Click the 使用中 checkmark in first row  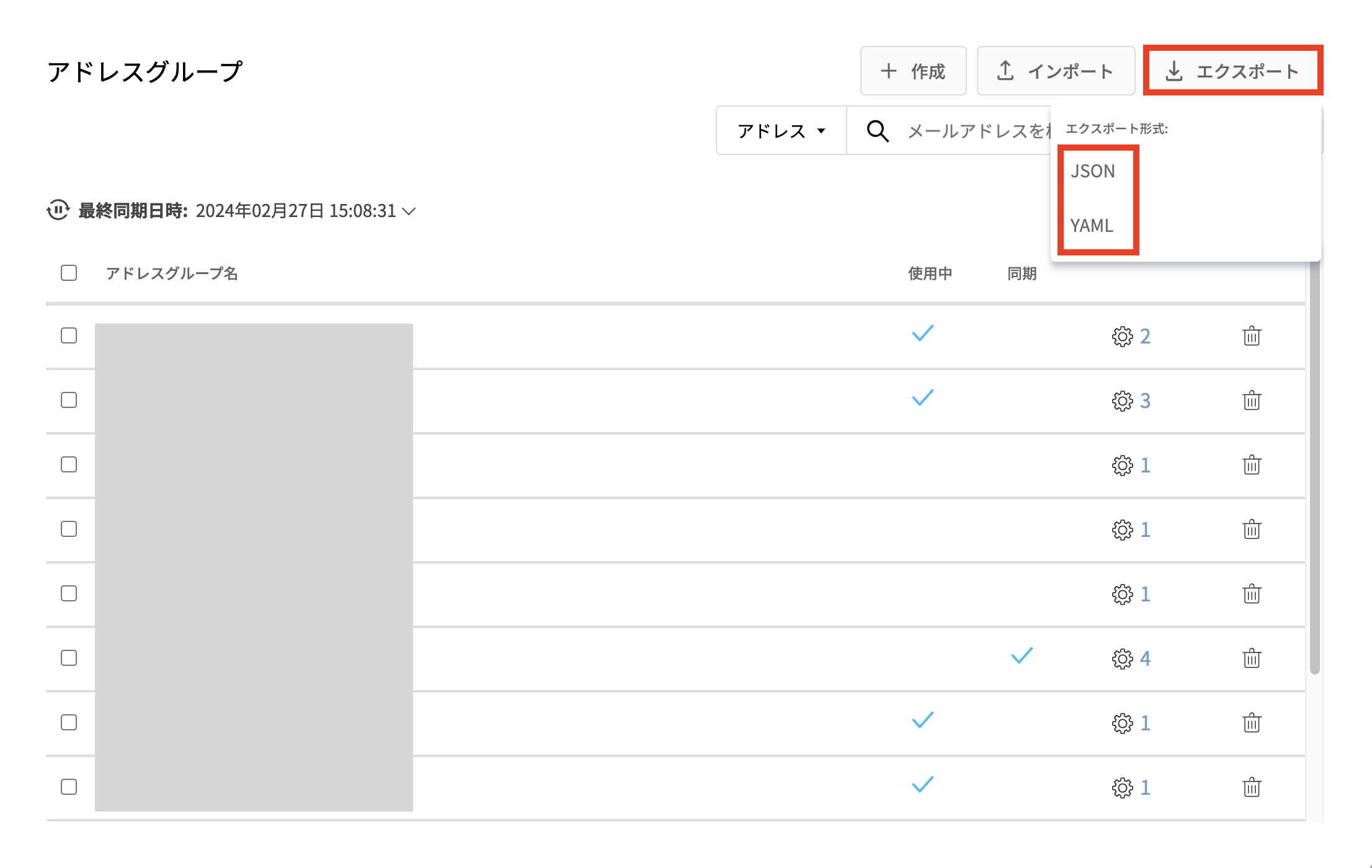pos(922,333)
